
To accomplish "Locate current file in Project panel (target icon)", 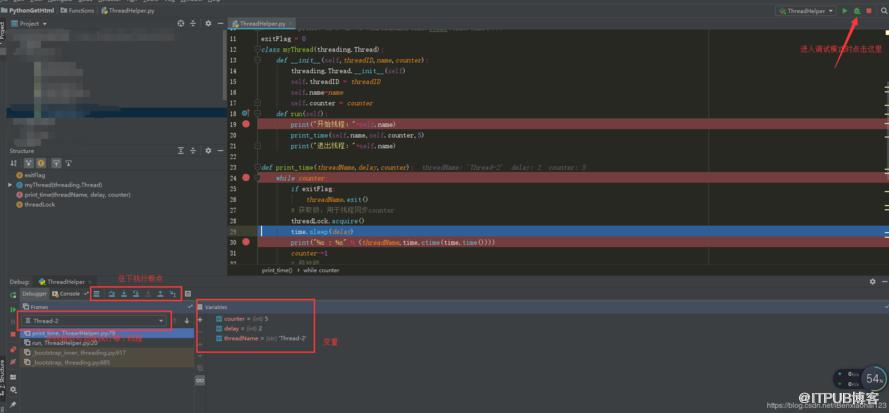I will pyautogui.click(x=181, y=23).
